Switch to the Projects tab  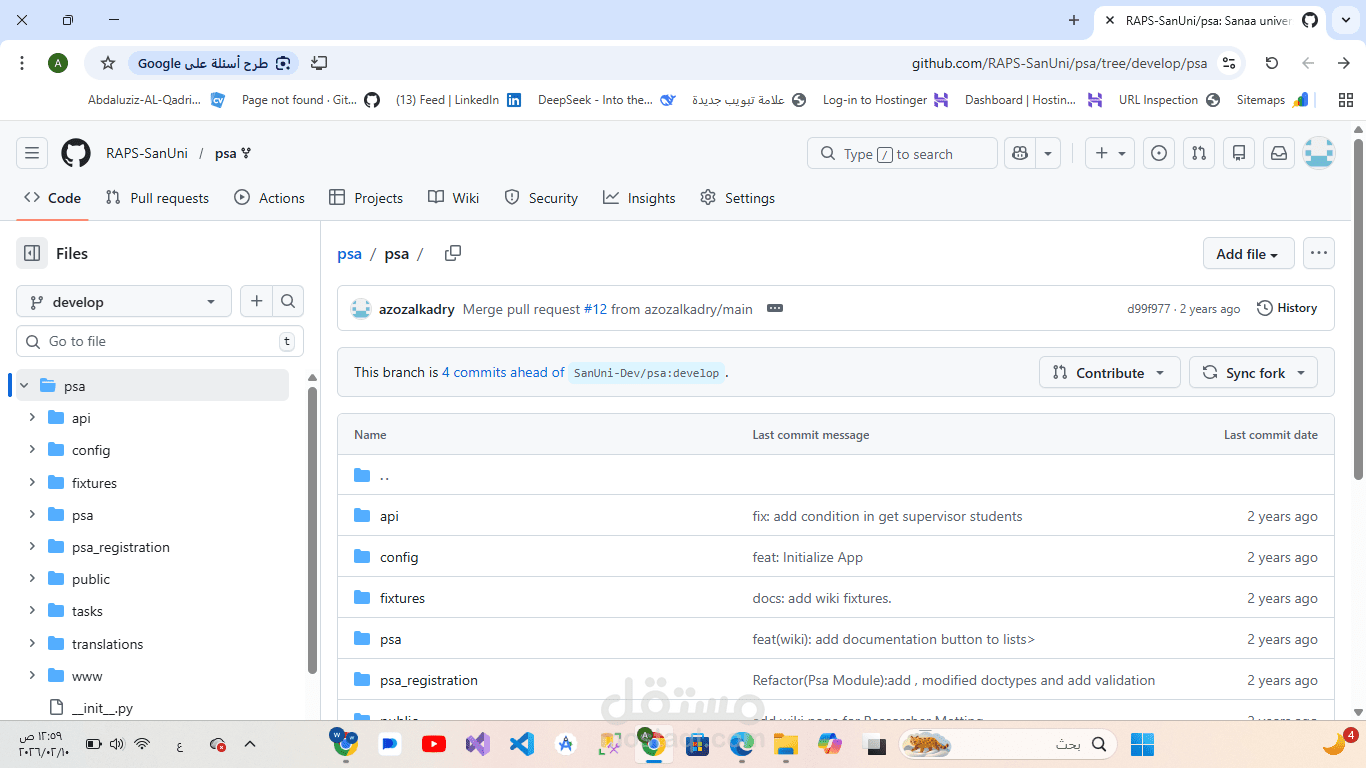[x=366, y=198]
